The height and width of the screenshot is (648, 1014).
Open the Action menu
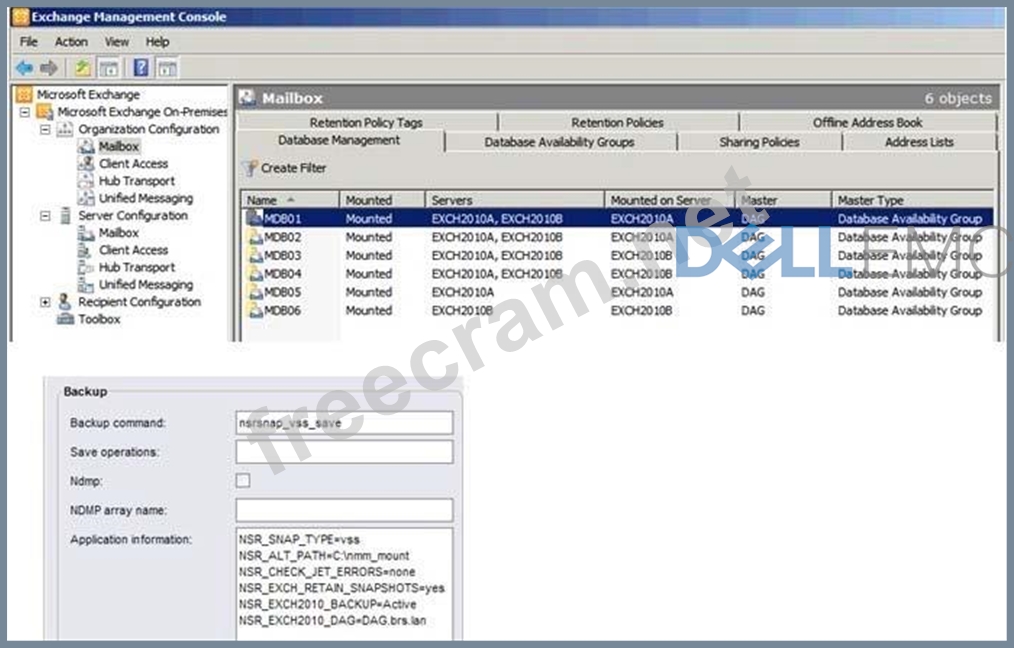pos(71,42)
